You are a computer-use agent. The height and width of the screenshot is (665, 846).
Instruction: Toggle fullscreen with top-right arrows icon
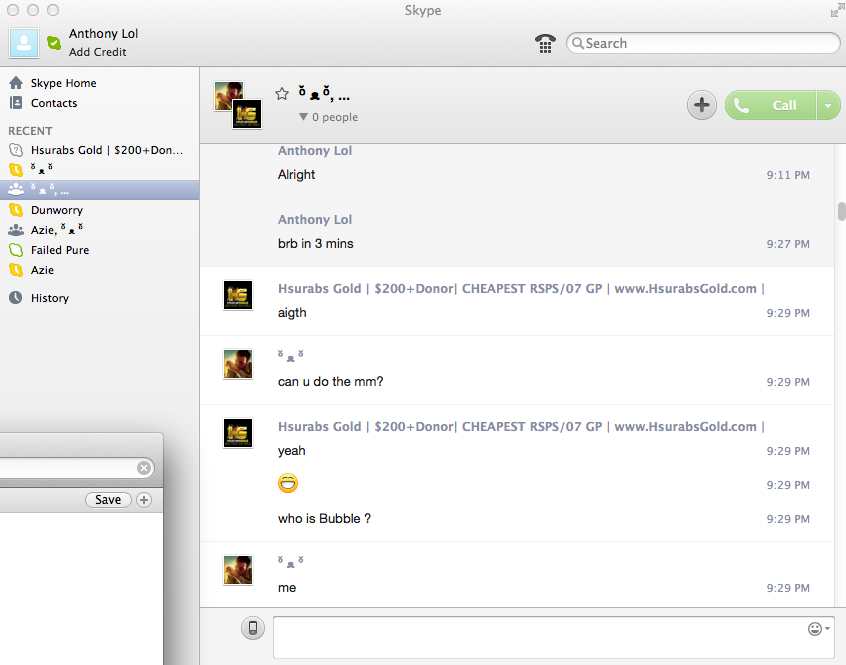[x=837, y=10]
